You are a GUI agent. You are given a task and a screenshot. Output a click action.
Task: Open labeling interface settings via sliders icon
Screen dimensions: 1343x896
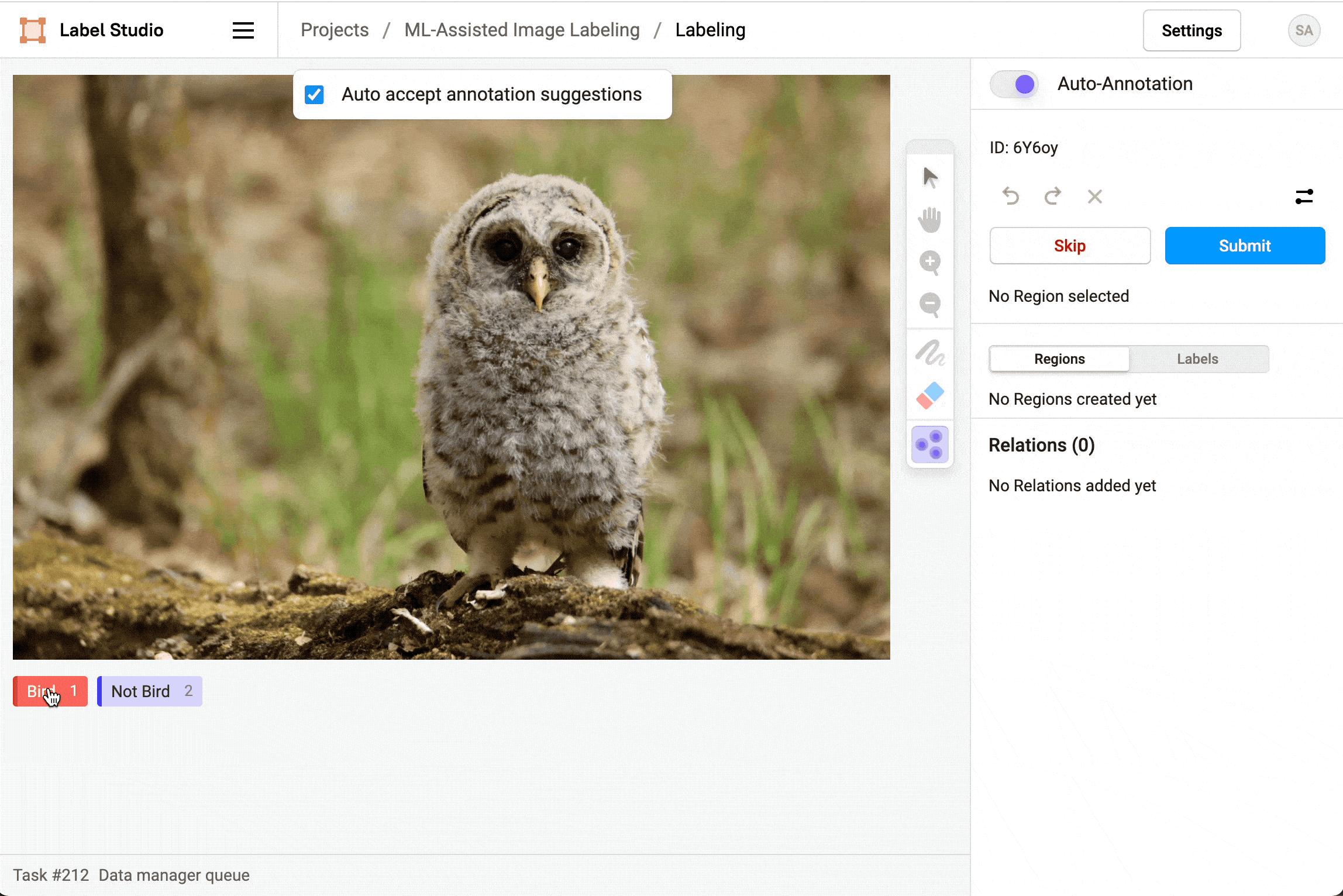1305,197
